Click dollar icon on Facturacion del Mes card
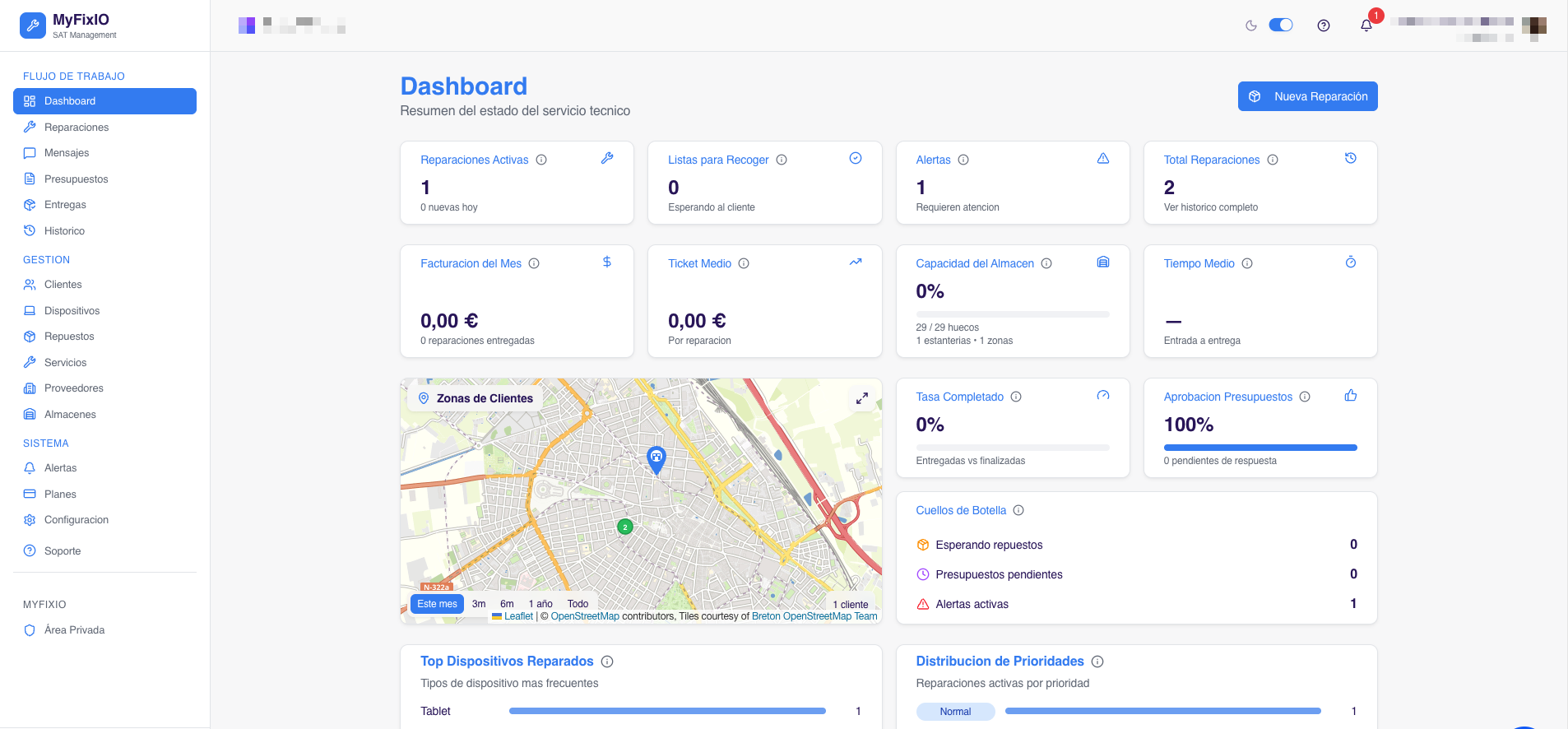The height and width of the screenshot is (729, 1568). pos(607,262)
